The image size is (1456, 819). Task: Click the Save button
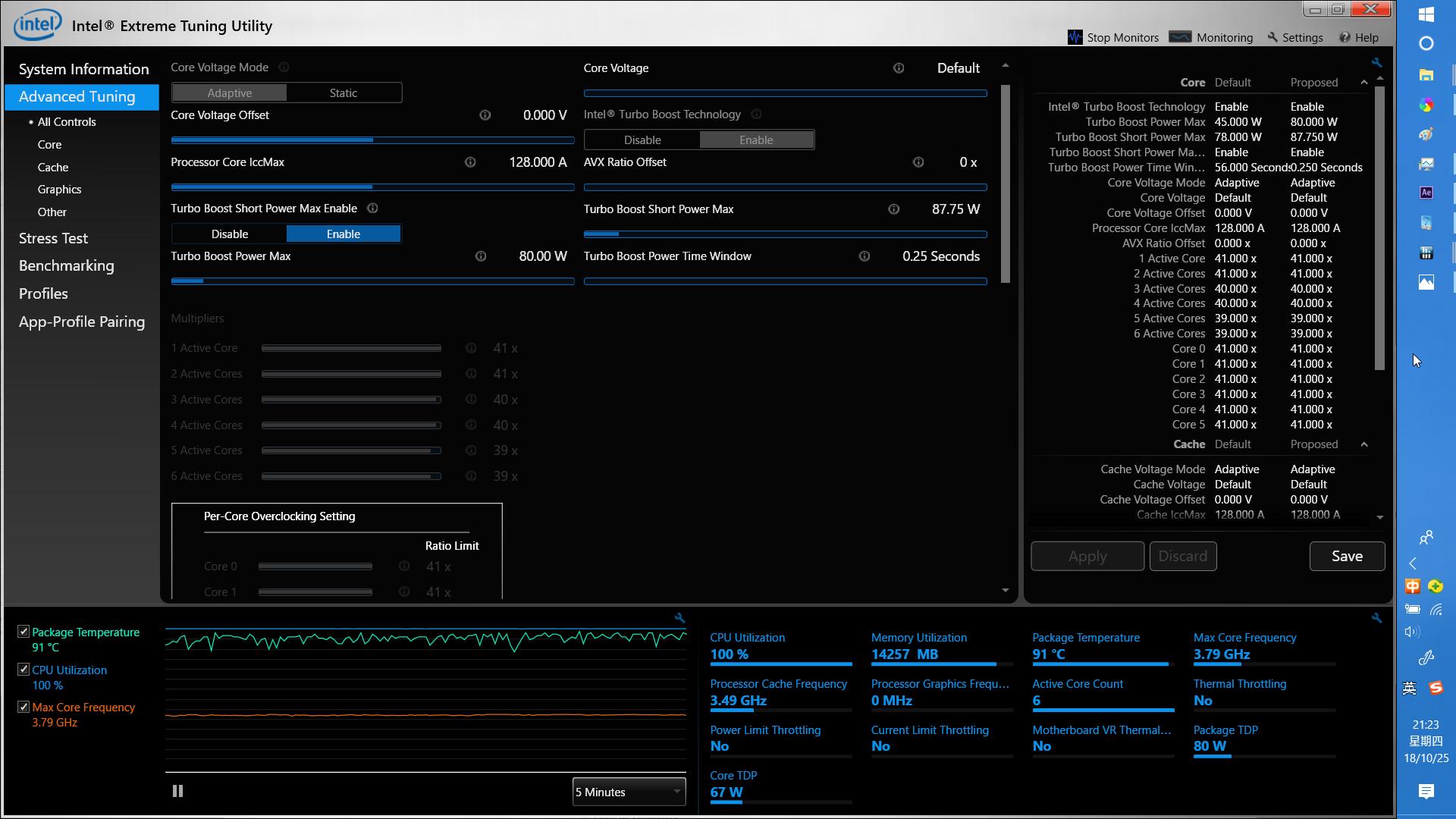[x=1347, y=556]
